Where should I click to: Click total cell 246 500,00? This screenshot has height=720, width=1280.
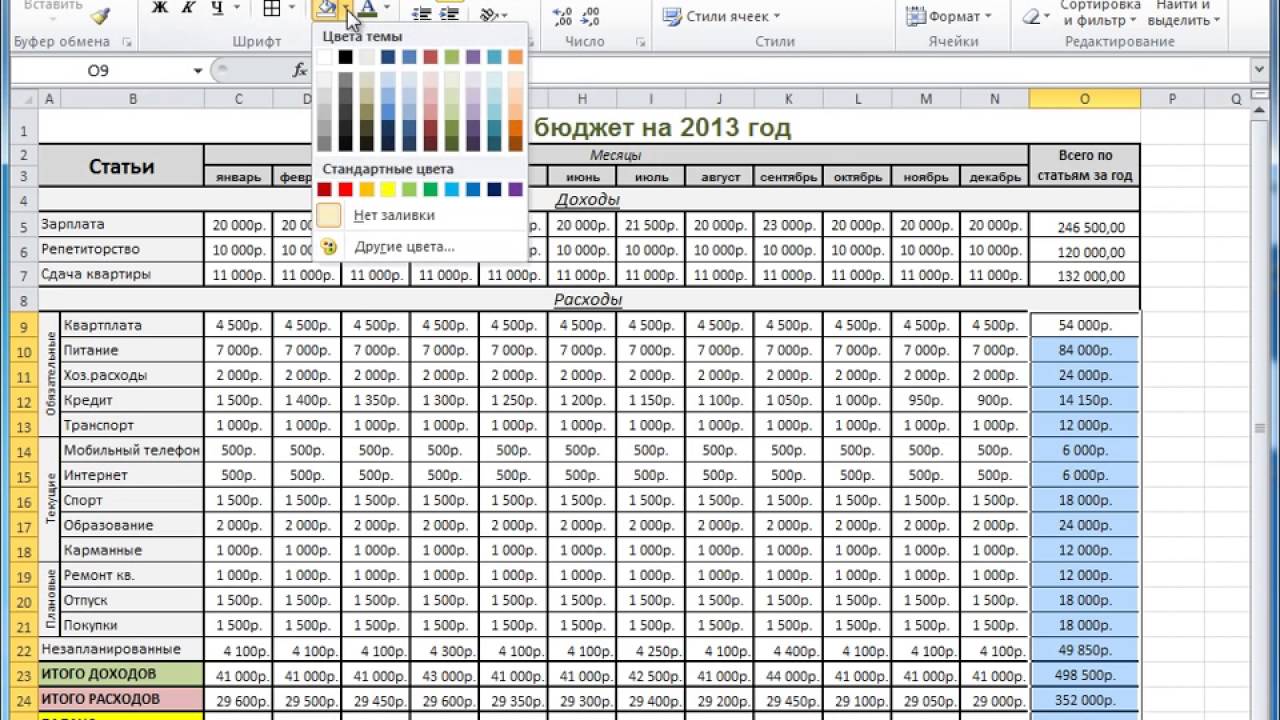[x=1084, y=227]
